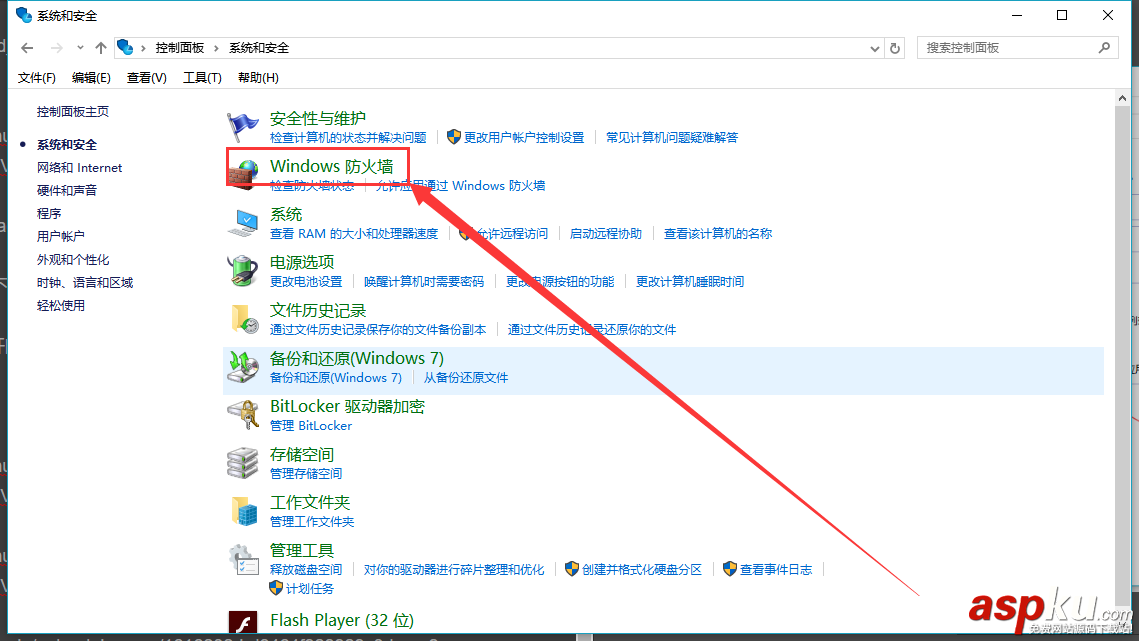Open the 安全性与维护 heading
1139x641 pixels.
[317, 118]
